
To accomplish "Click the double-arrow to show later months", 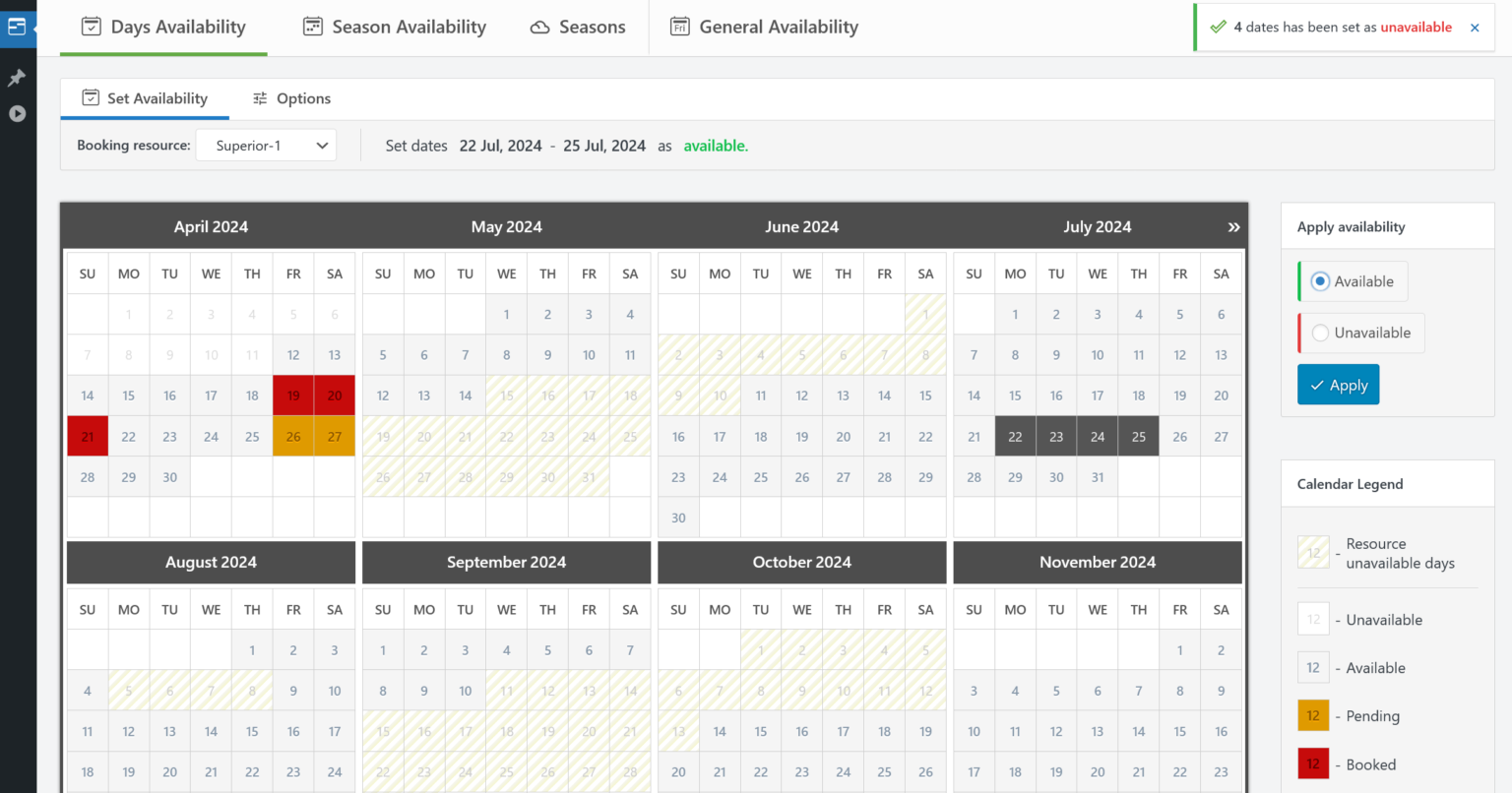I will coord(1233,226).
